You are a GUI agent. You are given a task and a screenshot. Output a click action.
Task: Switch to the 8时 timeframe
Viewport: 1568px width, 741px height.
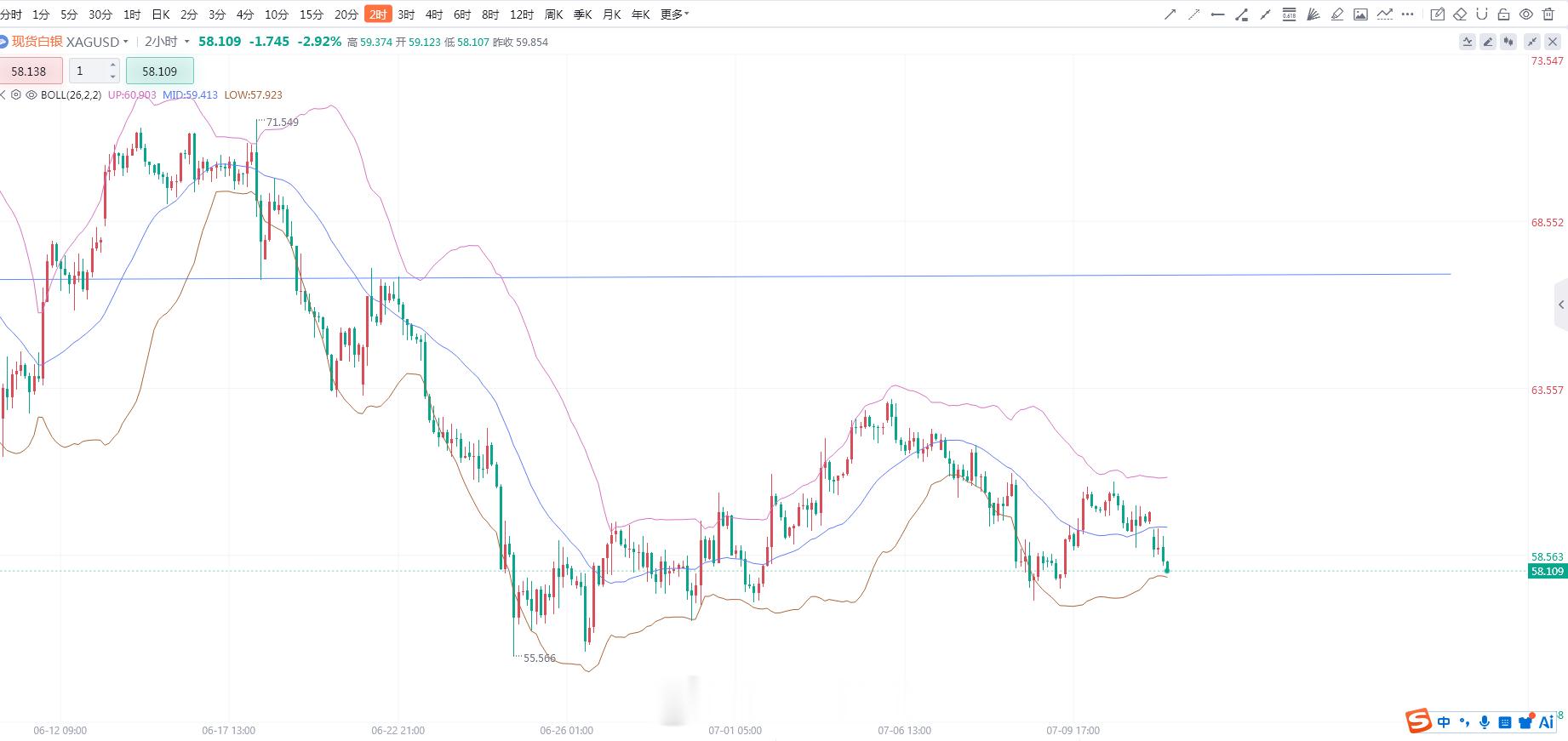(x=490, y=14)
